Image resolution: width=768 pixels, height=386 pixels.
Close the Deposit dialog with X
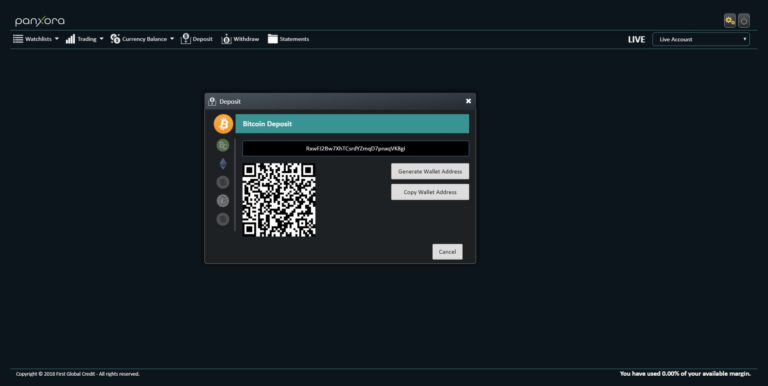[468, 101]
